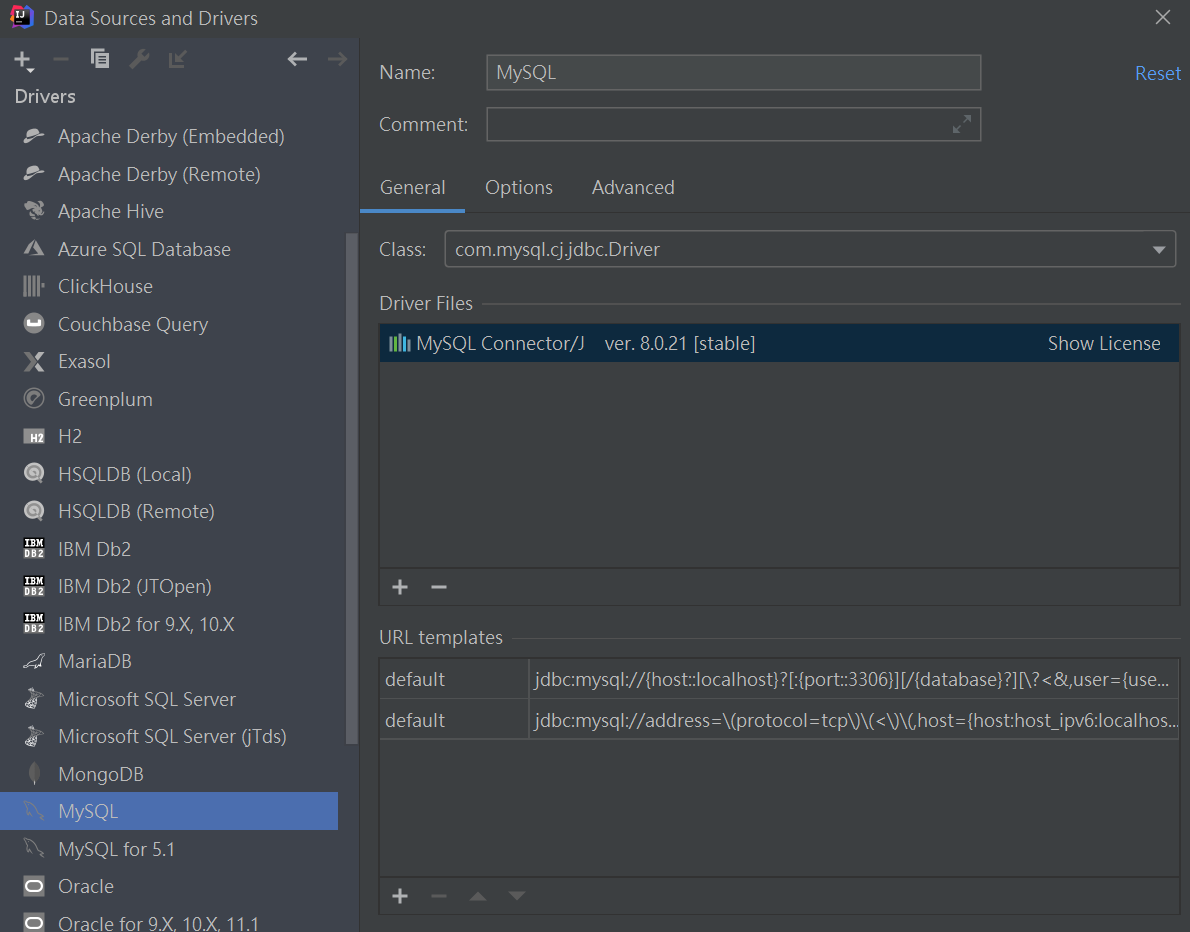Image resolution: width=1190 pixels, height=932 pixels.
Task: Click the Azure SQL Database icon
Action: coord(33,248)
